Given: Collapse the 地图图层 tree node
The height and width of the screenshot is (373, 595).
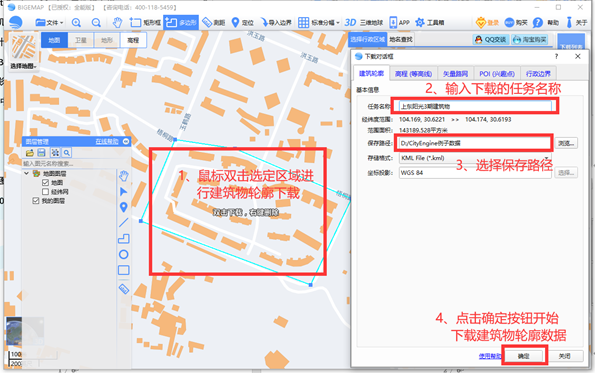Looking at the screenshot, I should point(27,173).
